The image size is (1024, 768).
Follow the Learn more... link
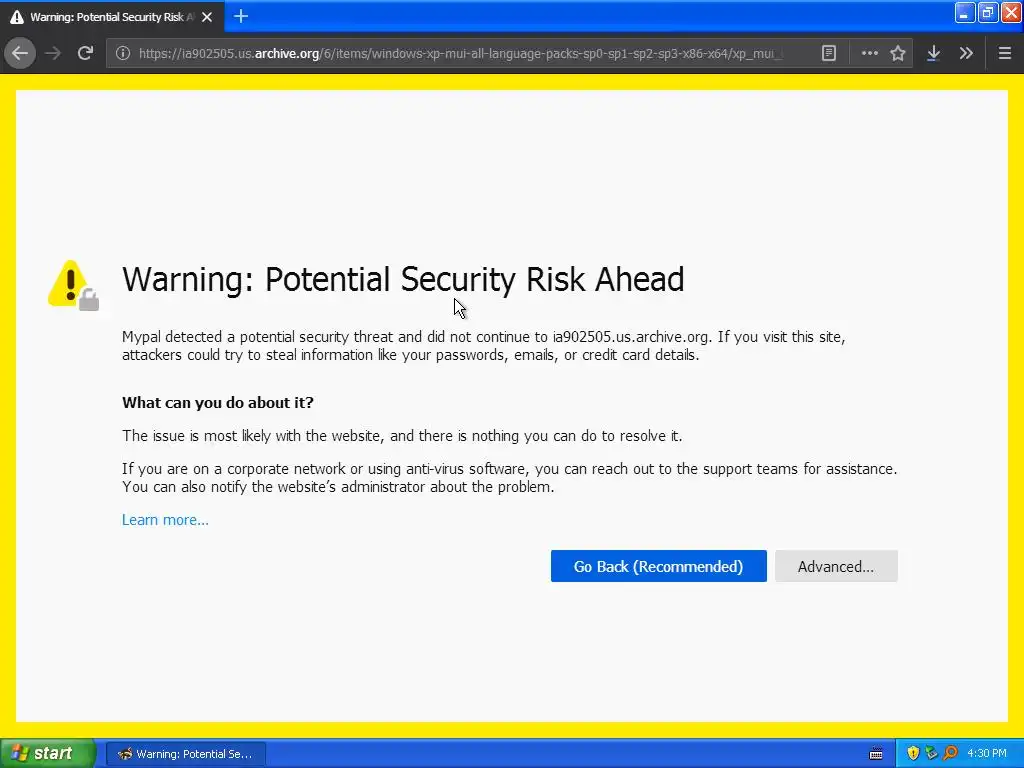point(165,520)
